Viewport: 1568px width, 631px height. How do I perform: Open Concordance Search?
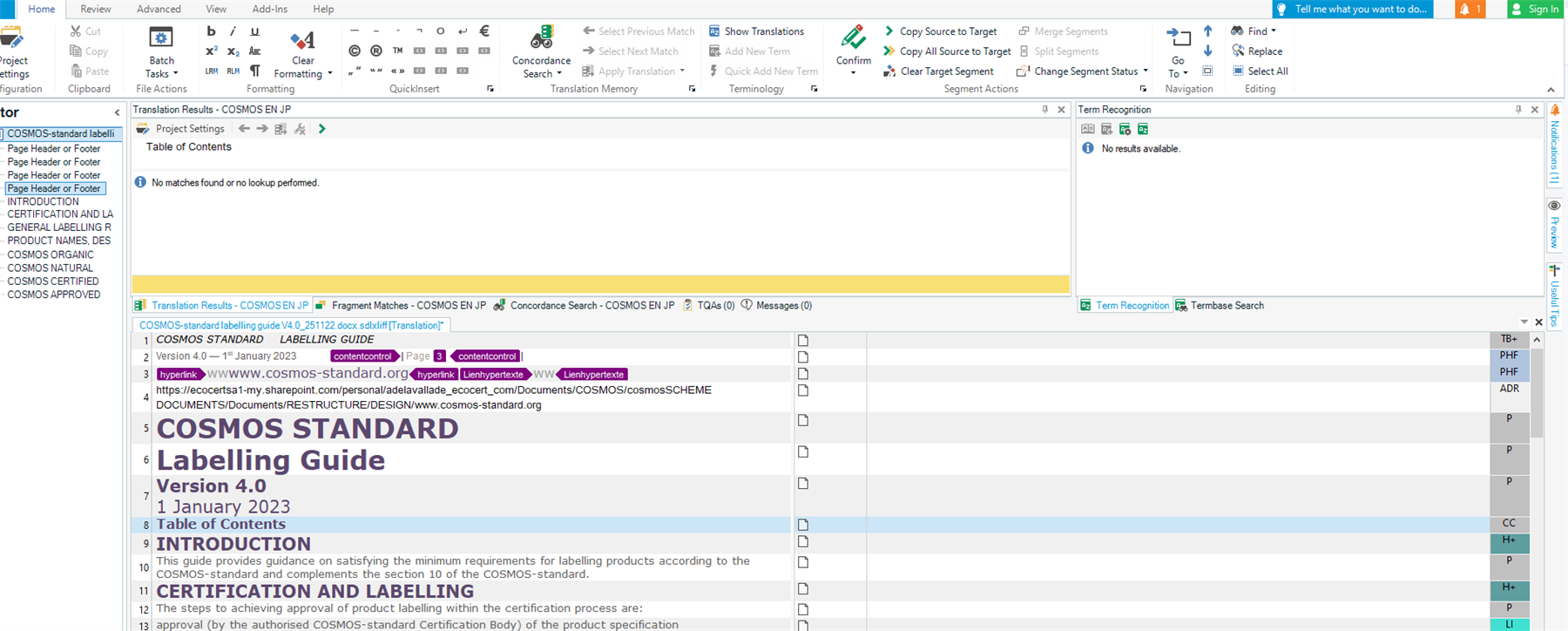[x=541, y=52]
